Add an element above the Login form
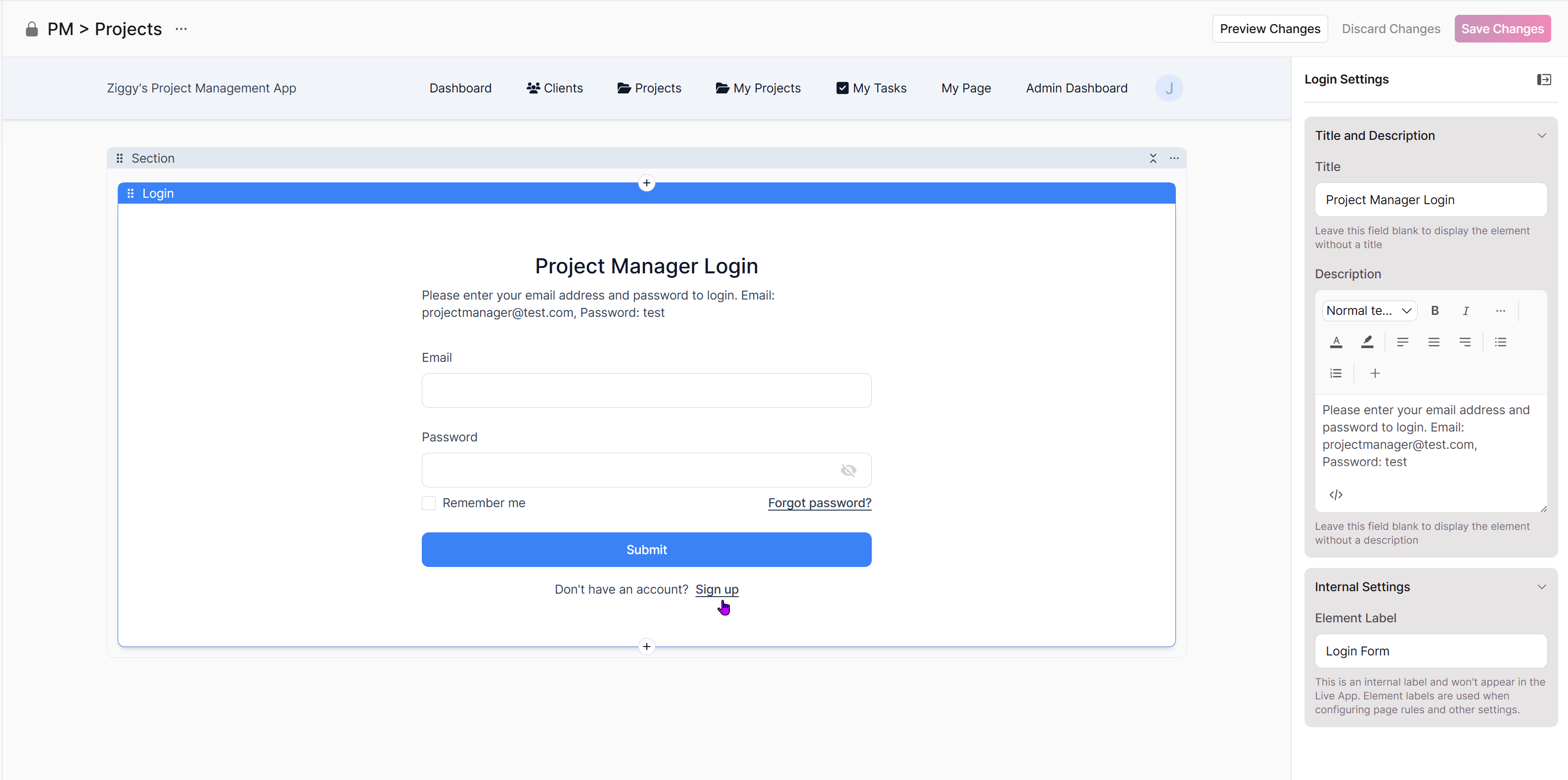The width and height of the screenshot is (1568, 780). click(646, 182)
